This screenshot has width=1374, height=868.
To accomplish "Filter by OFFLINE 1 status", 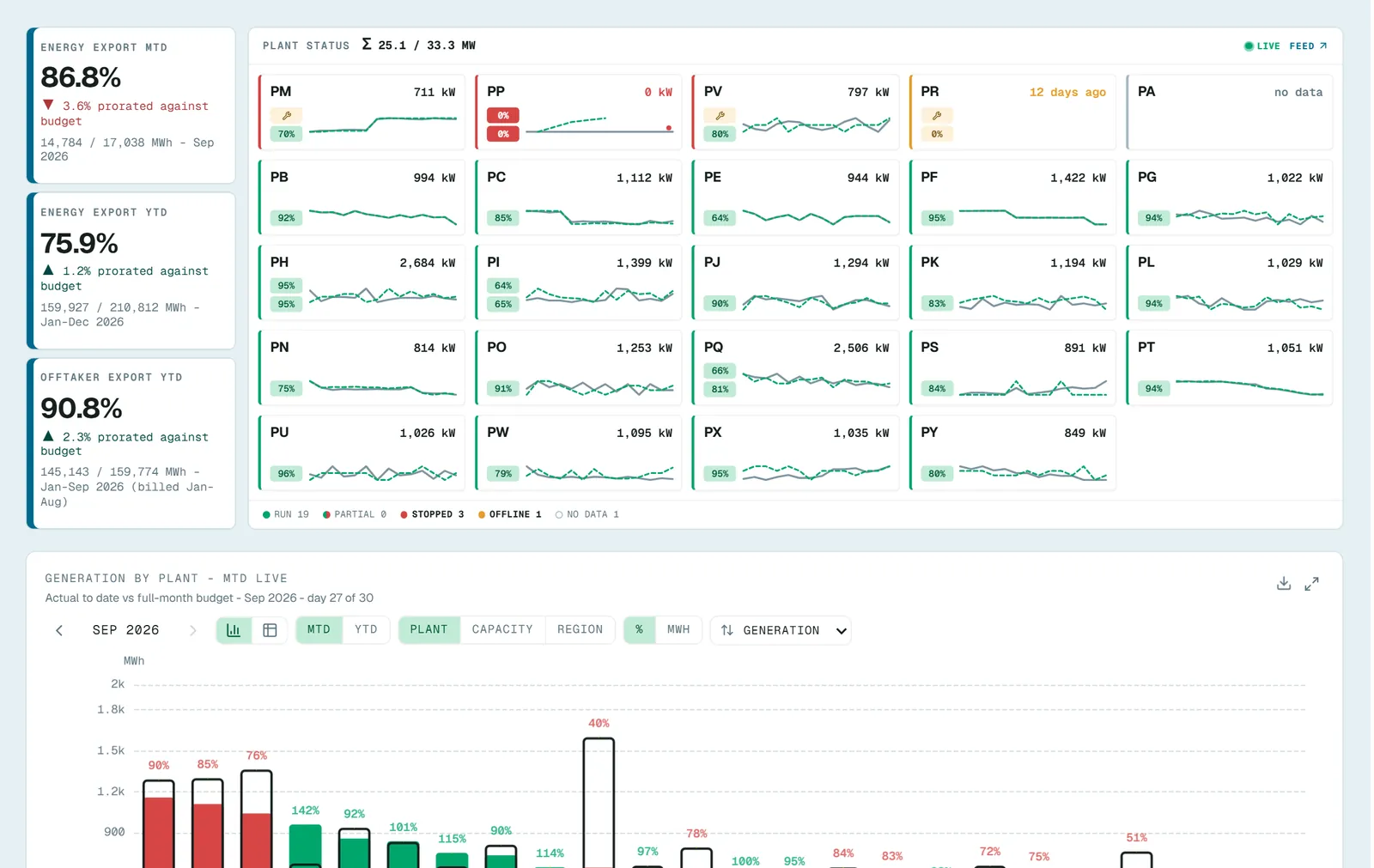I will click(509, 514).
